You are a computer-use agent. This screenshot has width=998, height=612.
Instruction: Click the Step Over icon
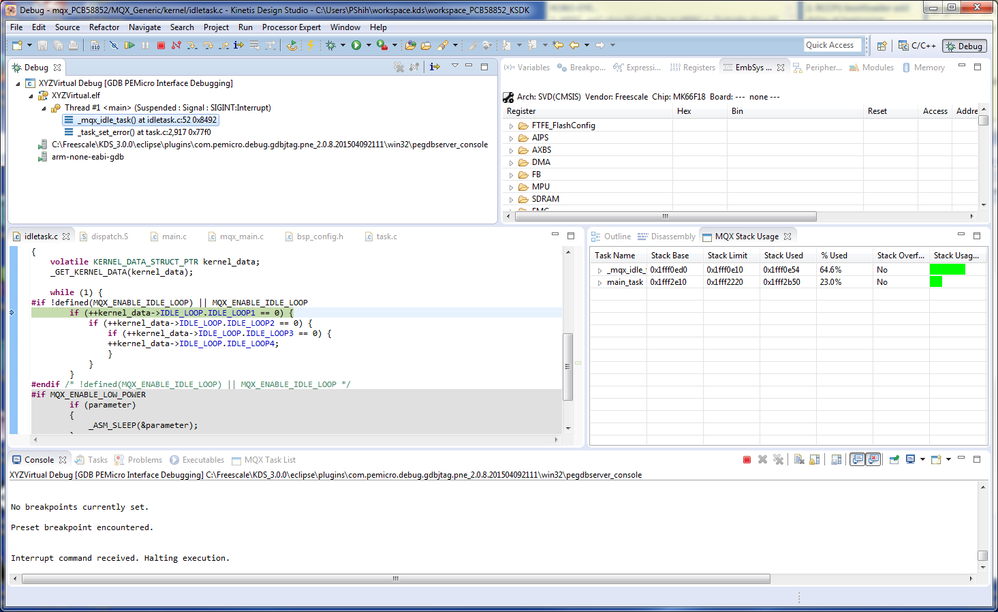coord(207,45)
